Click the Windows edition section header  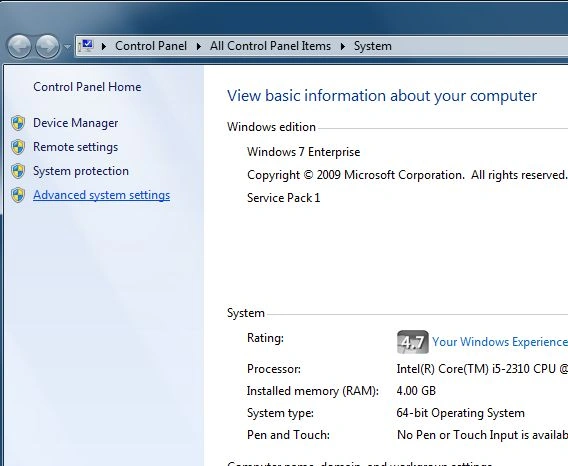[x=271, y=127]
